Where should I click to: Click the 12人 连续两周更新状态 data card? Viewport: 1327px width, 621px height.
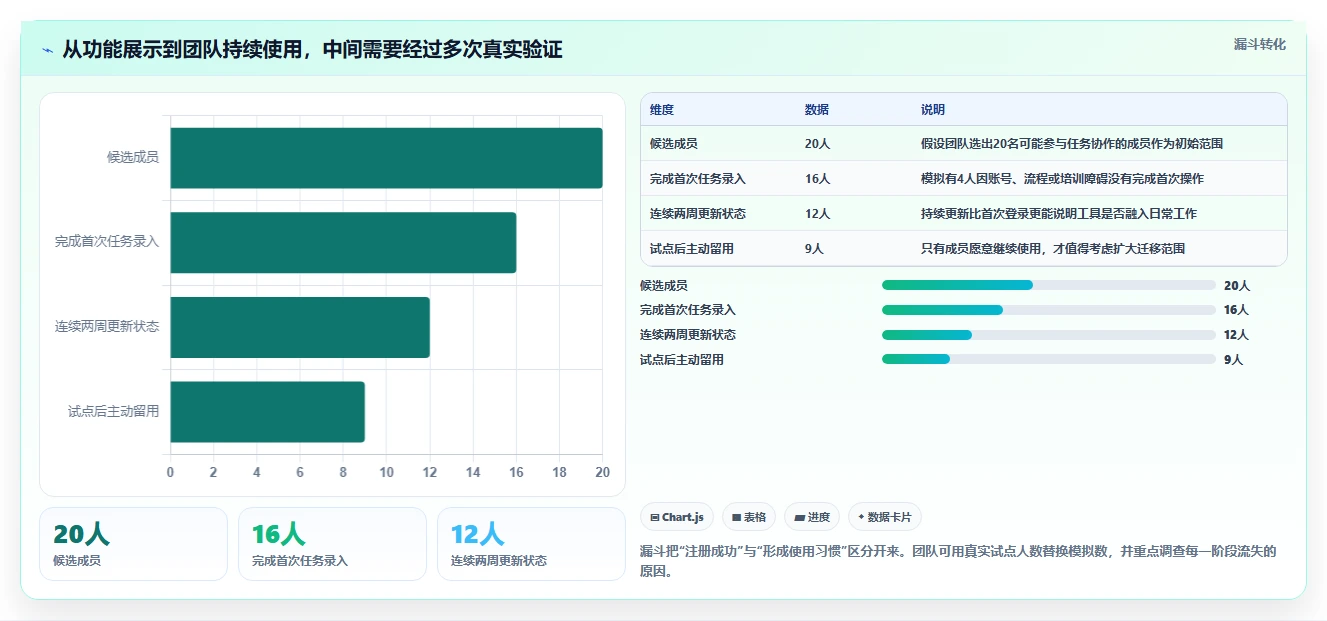click(x=531, y=544)
